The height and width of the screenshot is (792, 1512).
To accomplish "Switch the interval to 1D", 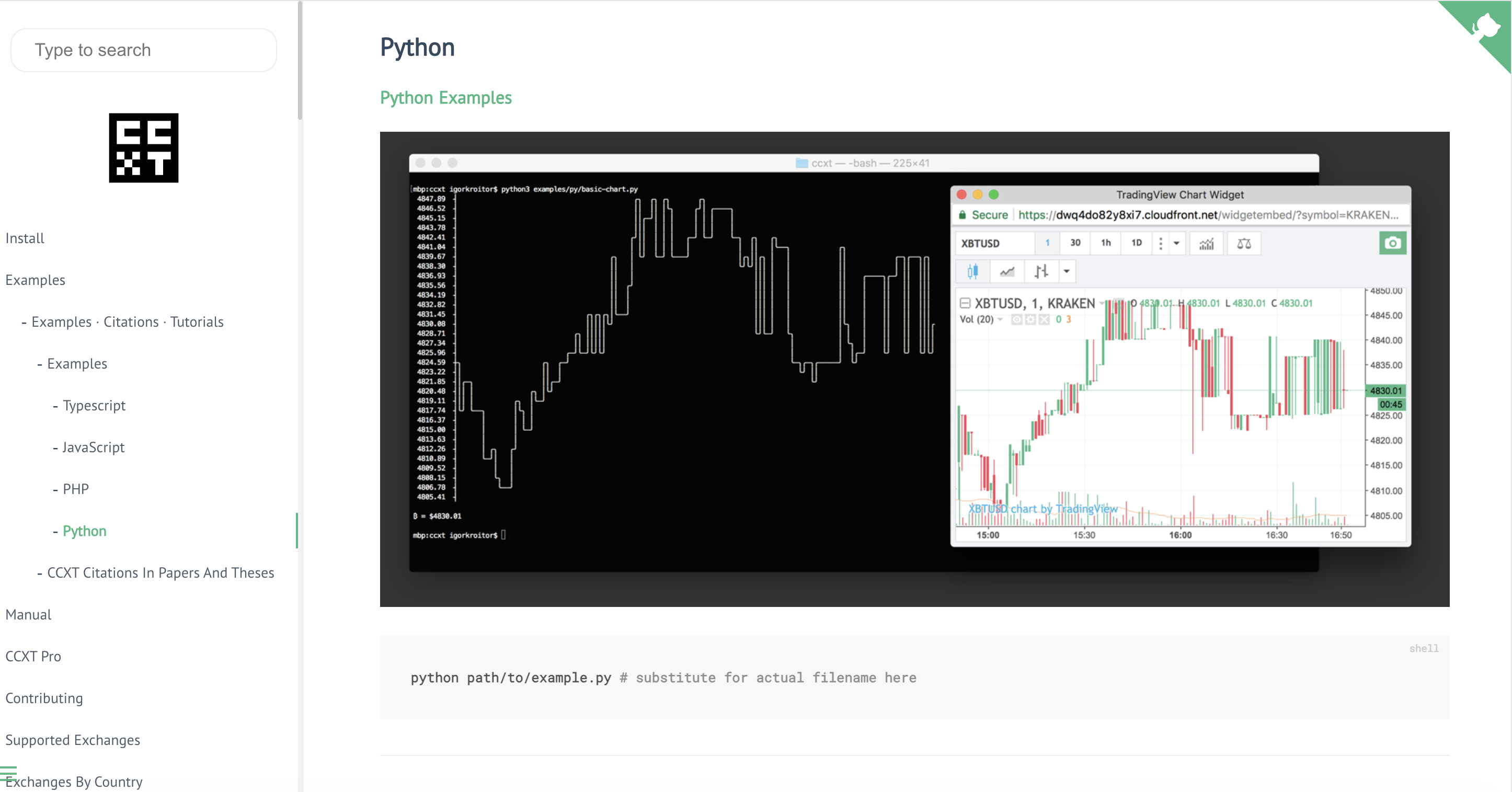I will pos(1136,244).
